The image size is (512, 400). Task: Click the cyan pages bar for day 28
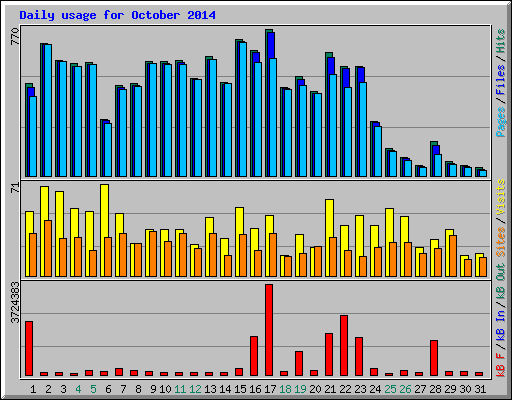[438, 166]
